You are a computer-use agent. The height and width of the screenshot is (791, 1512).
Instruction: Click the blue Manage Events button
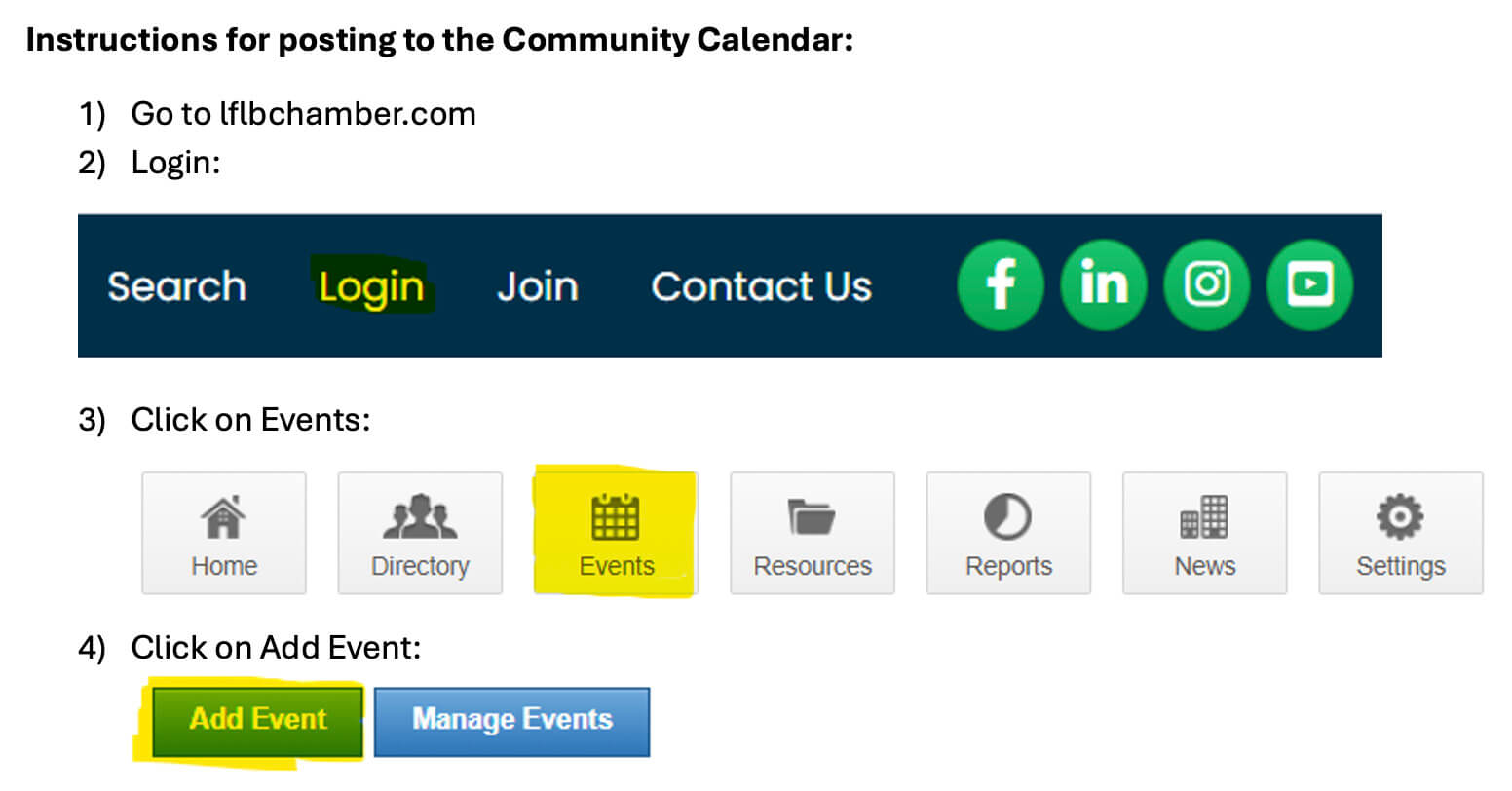pos(511,722)
